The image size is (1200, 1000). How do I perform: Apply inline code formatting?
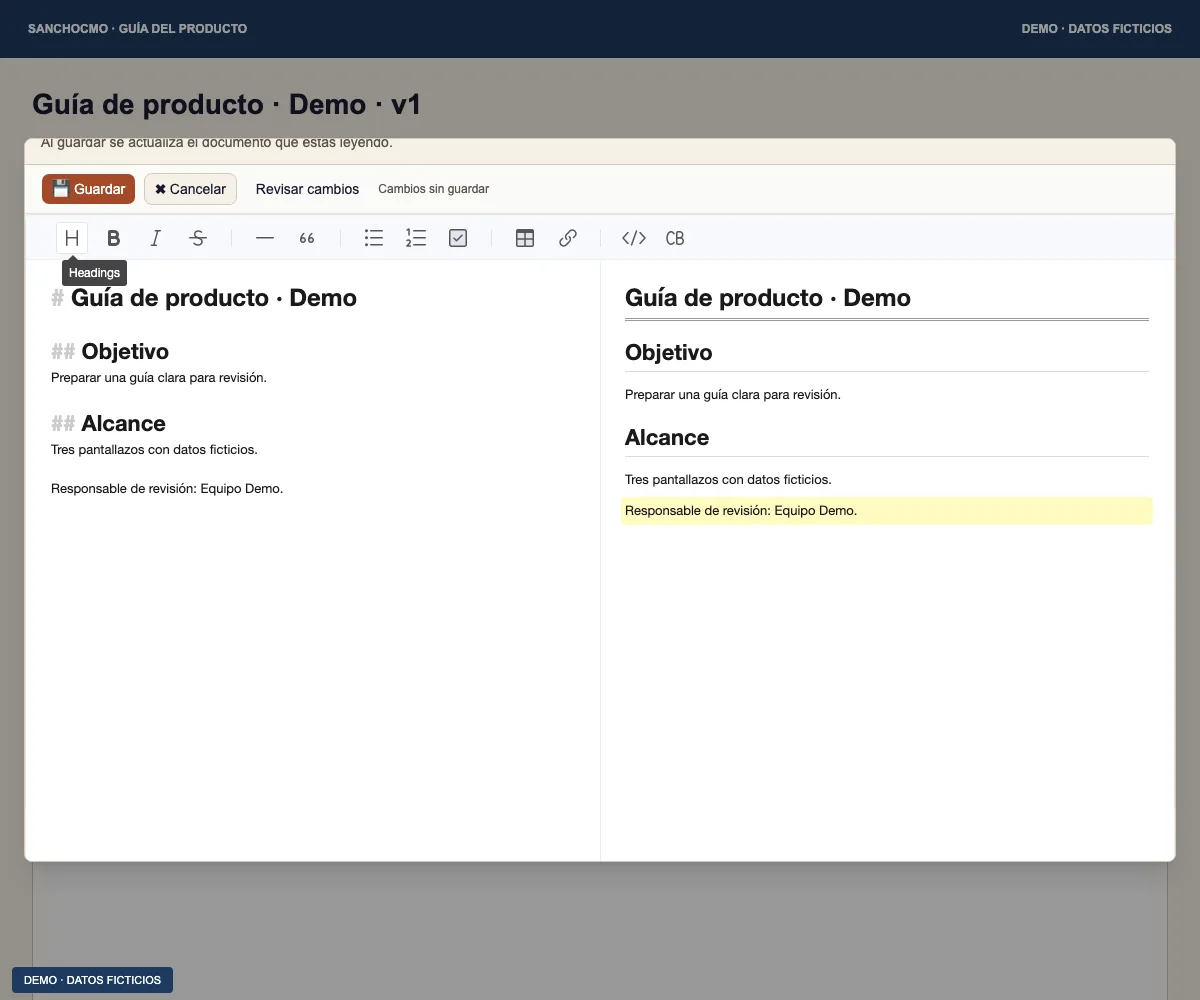634,238
